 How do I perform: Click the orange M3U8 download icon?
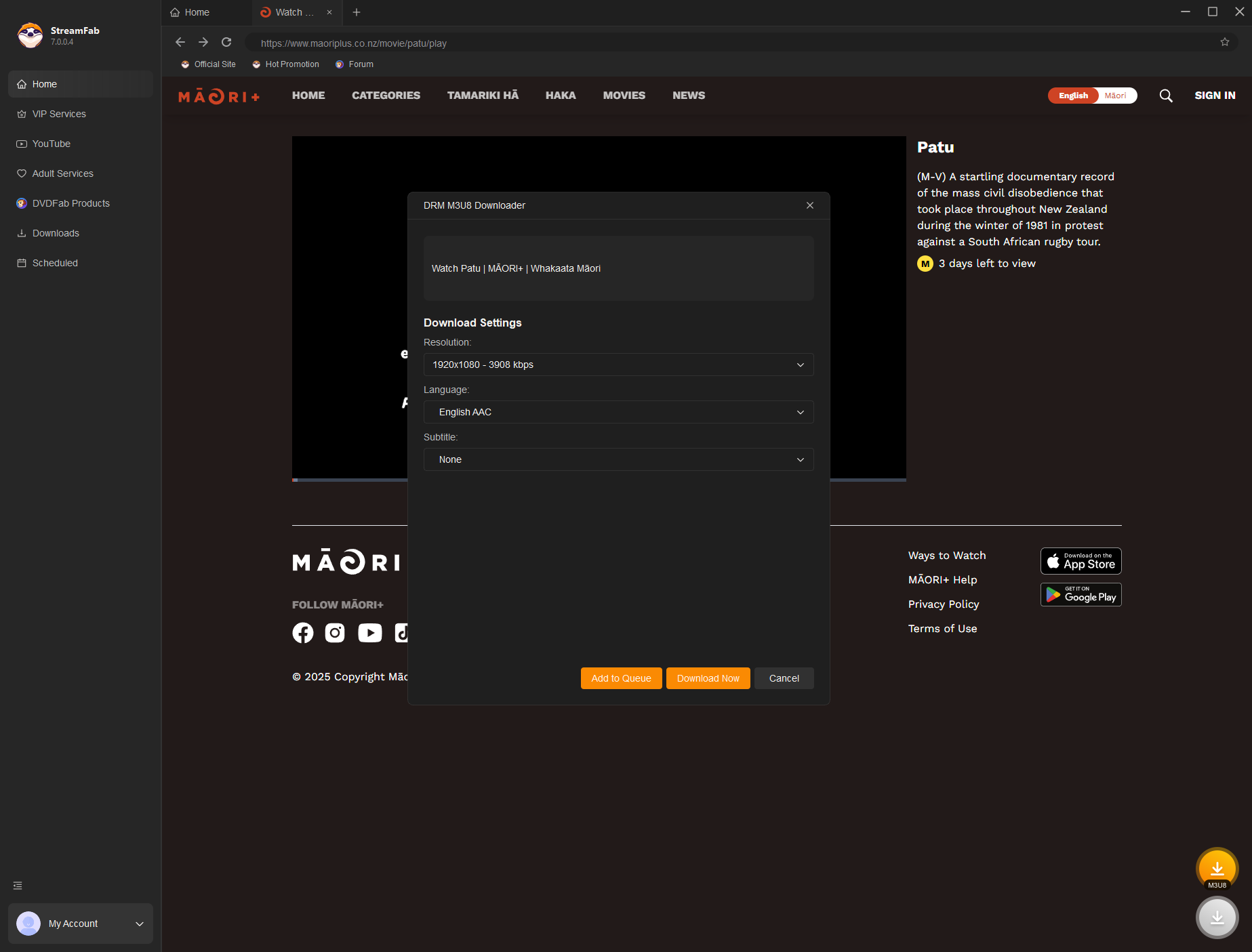pos(1217,868)
